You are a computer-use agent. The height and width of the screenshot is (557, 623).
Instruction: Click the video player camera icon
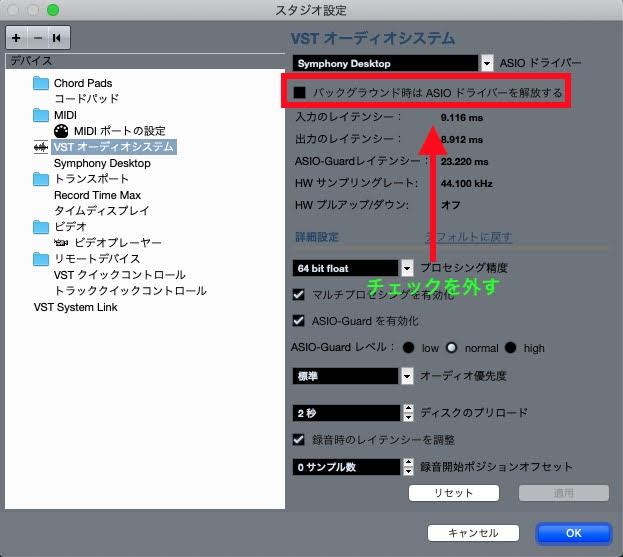click(x=61, y=243)
